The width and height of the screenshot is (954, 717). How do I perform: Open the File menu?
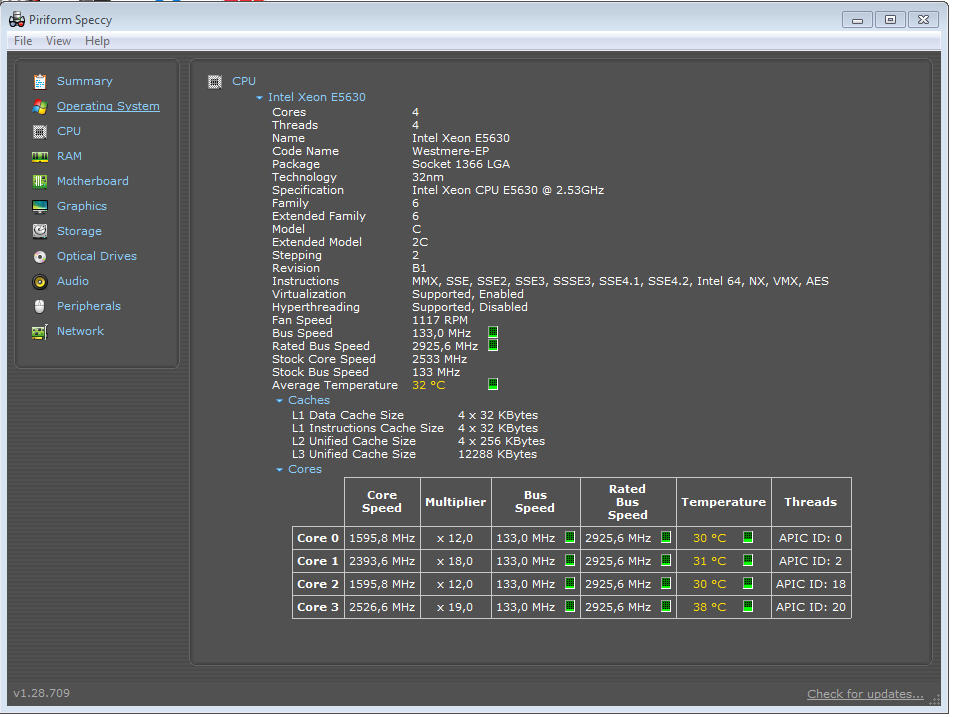tap(23, 41)
